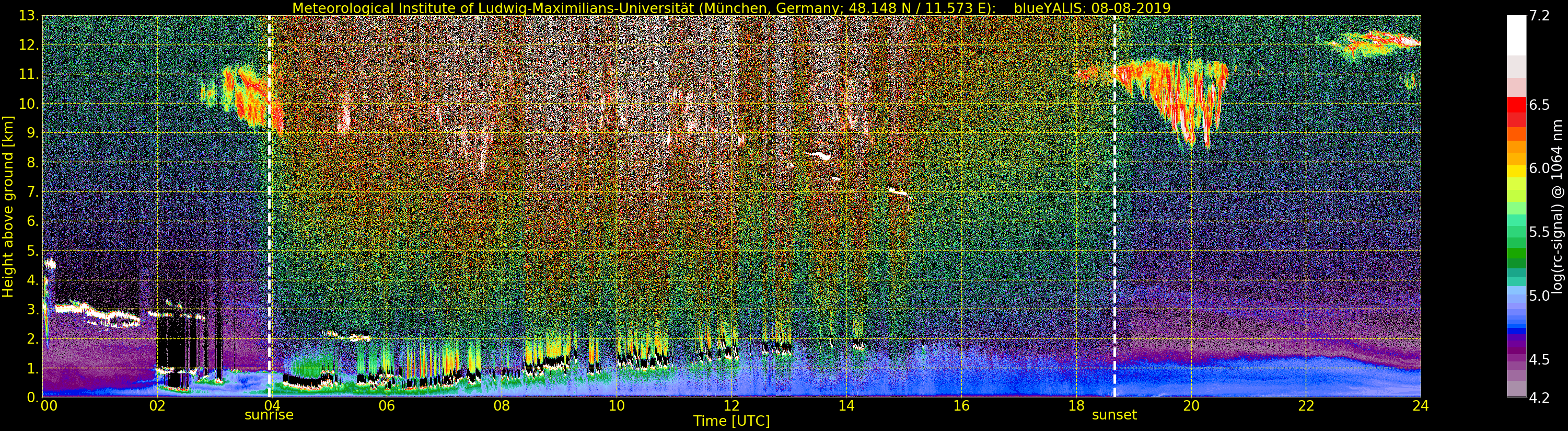Click the 'Height above ground [km]' axis label
This screenshot has height=431, width=1568.
[8, 207]
